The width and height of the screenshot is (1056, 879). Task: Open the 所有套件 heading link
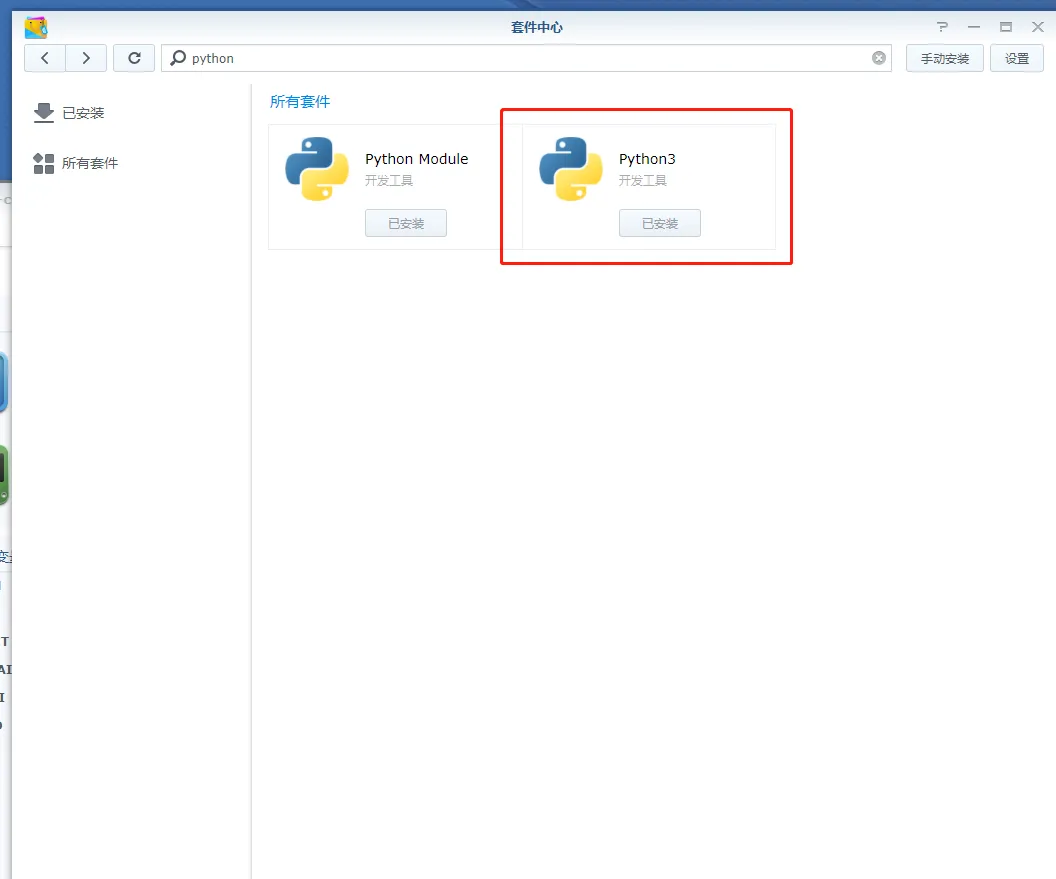point(300,102)
